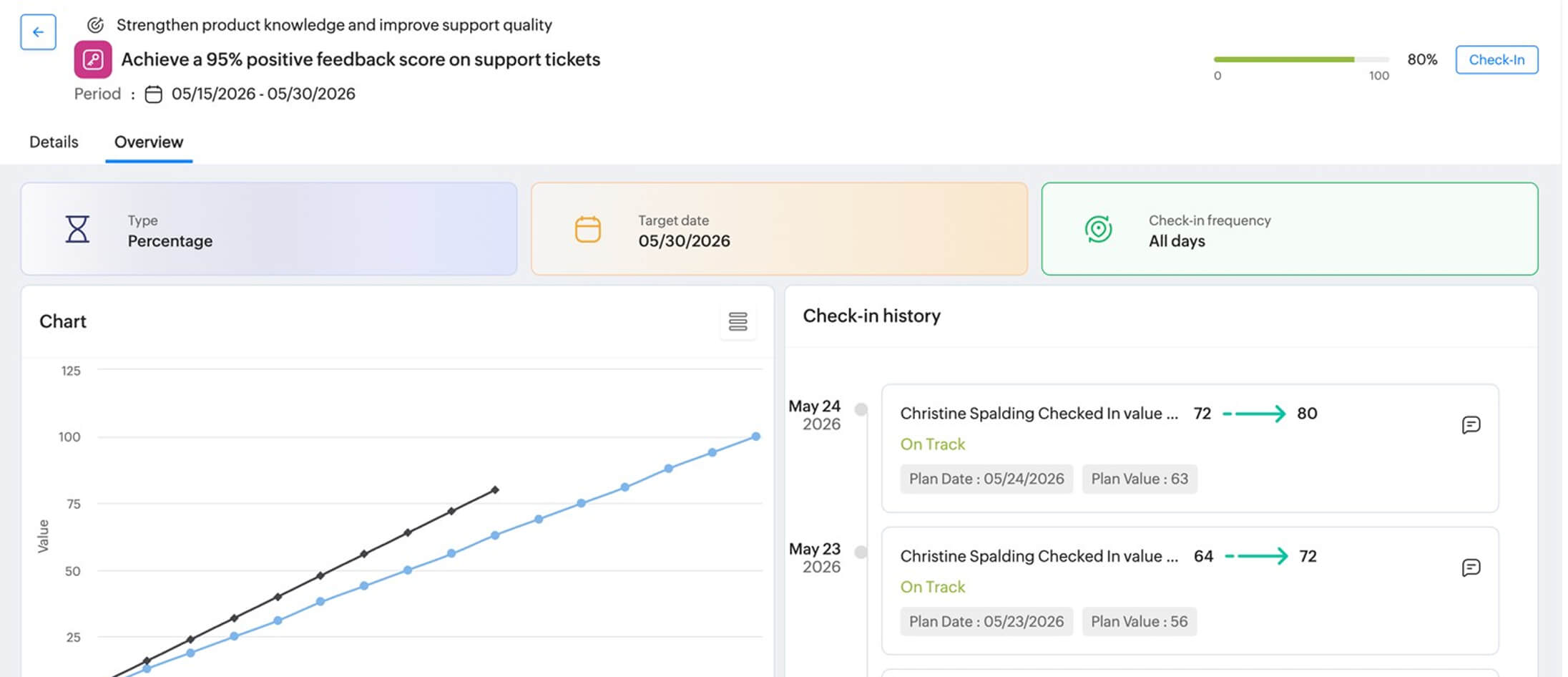Click the Target date 05/30/2026 card
The image size is (1568, 677).
(779, 229)
